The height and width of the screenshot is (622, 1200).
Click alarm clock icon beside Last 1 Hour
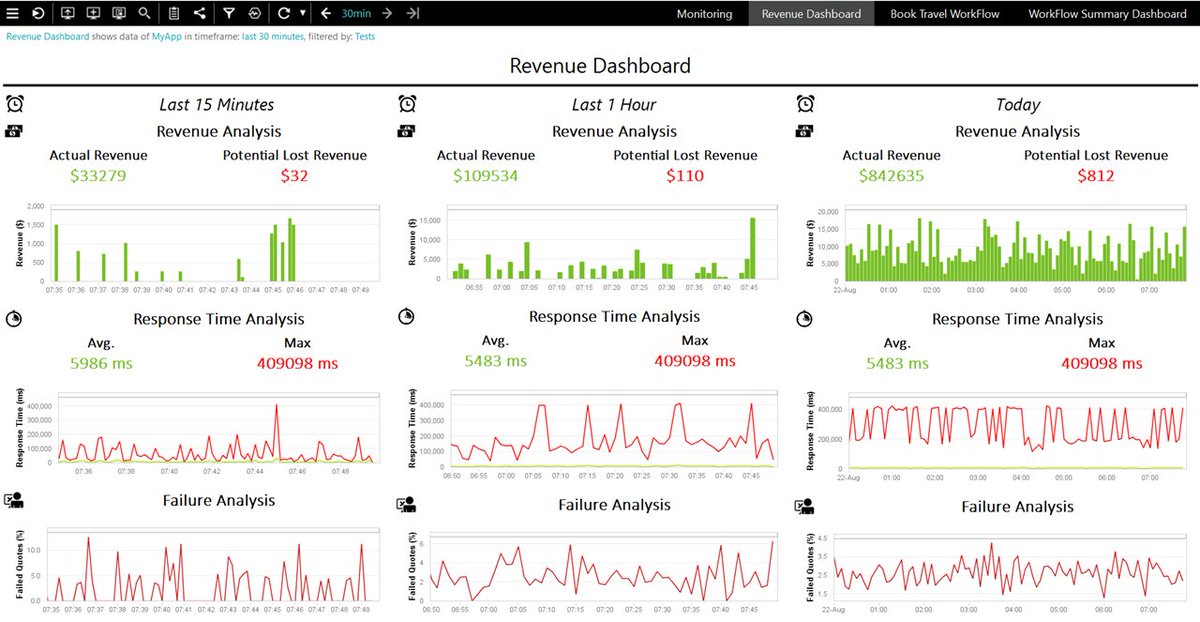[x=407, y=104]
